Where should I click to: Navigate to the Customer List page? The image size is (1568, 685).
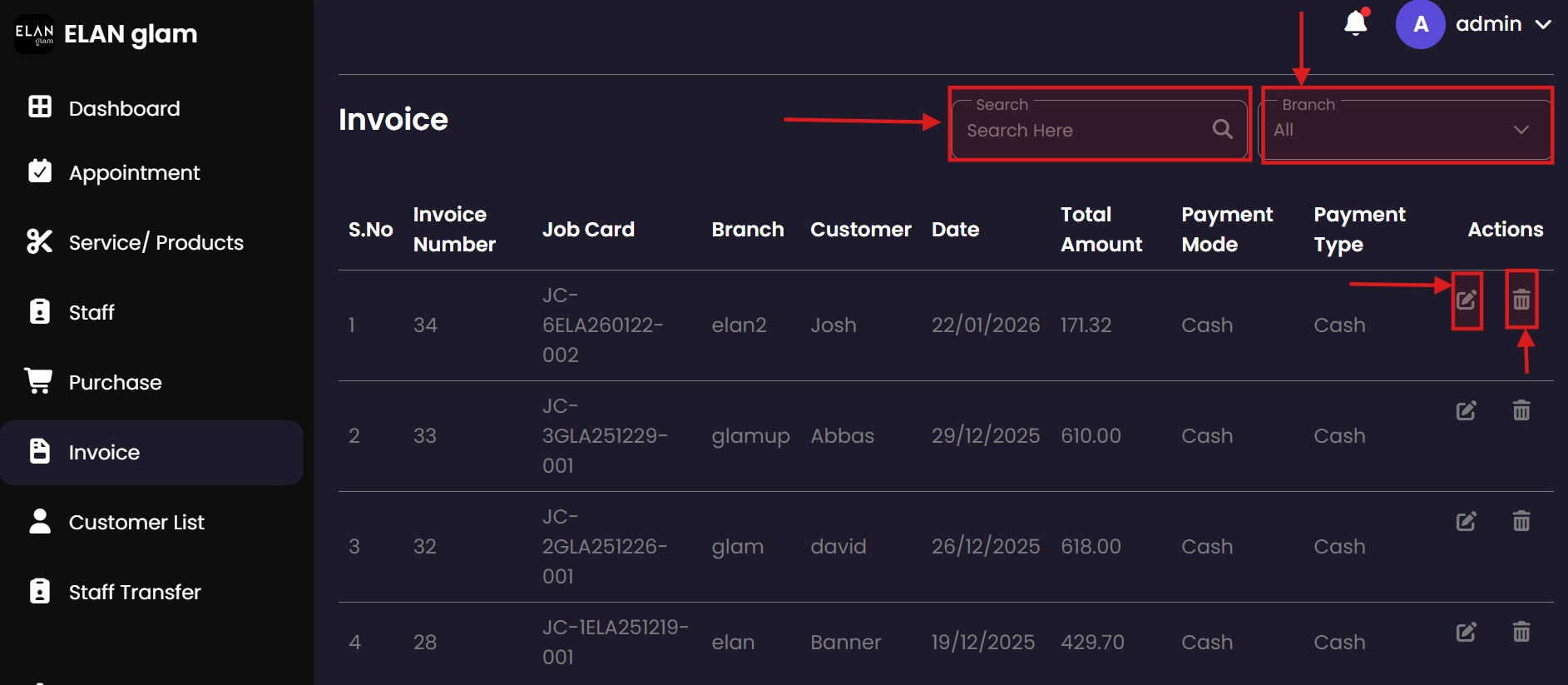(x=136, y=522)
